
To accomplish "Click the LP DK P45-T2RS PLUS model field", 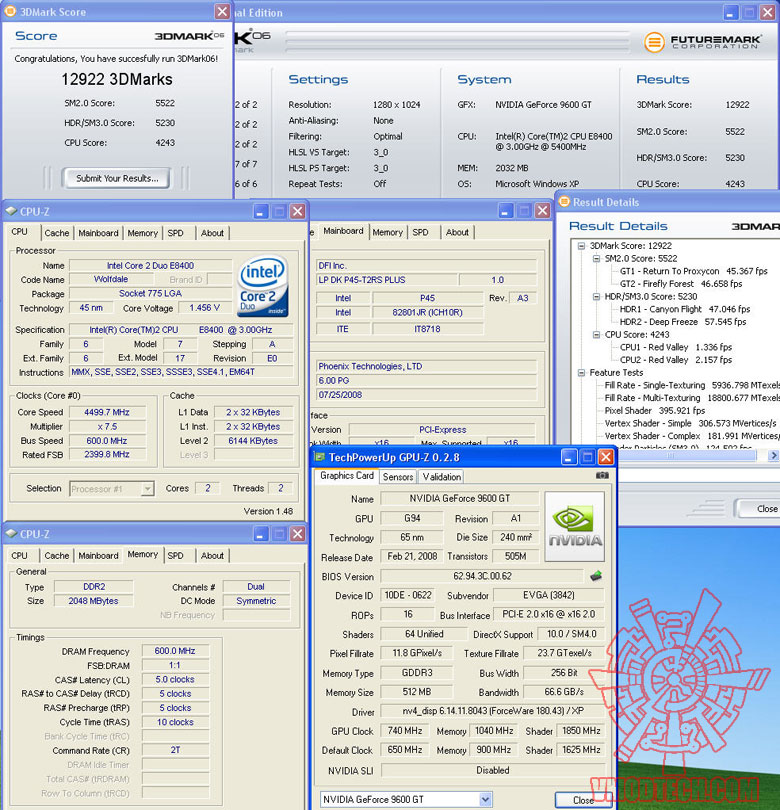I will pos(386,280).
